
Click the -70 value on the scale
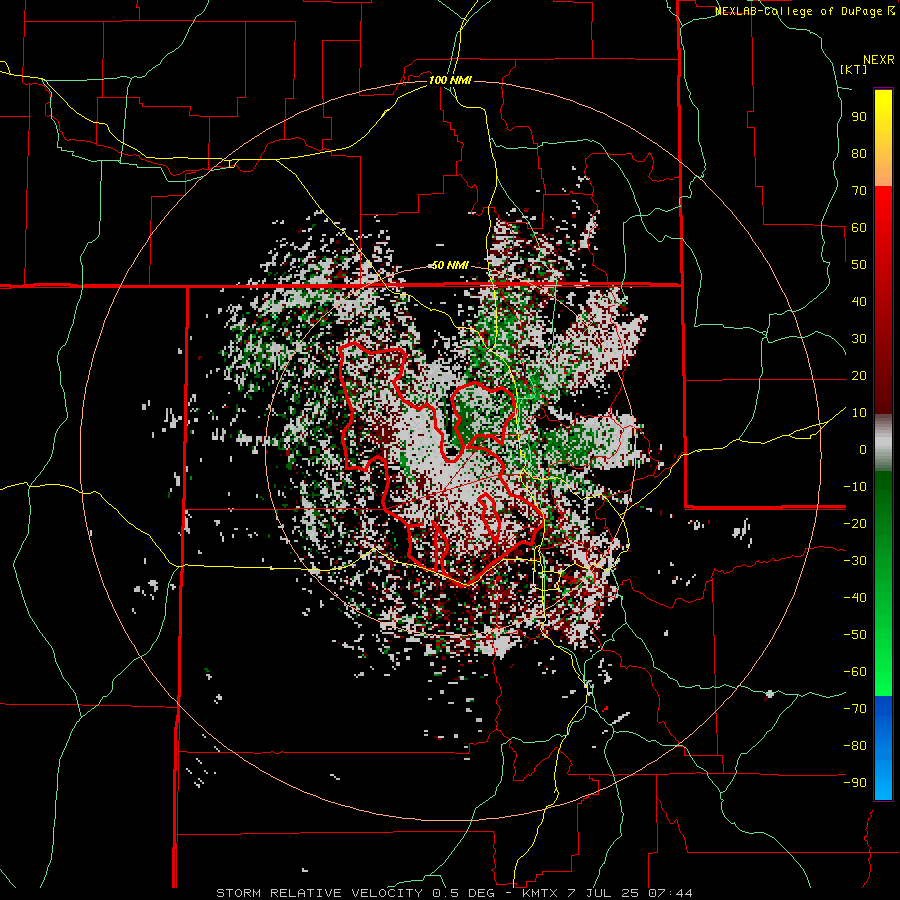pos(855,709)
